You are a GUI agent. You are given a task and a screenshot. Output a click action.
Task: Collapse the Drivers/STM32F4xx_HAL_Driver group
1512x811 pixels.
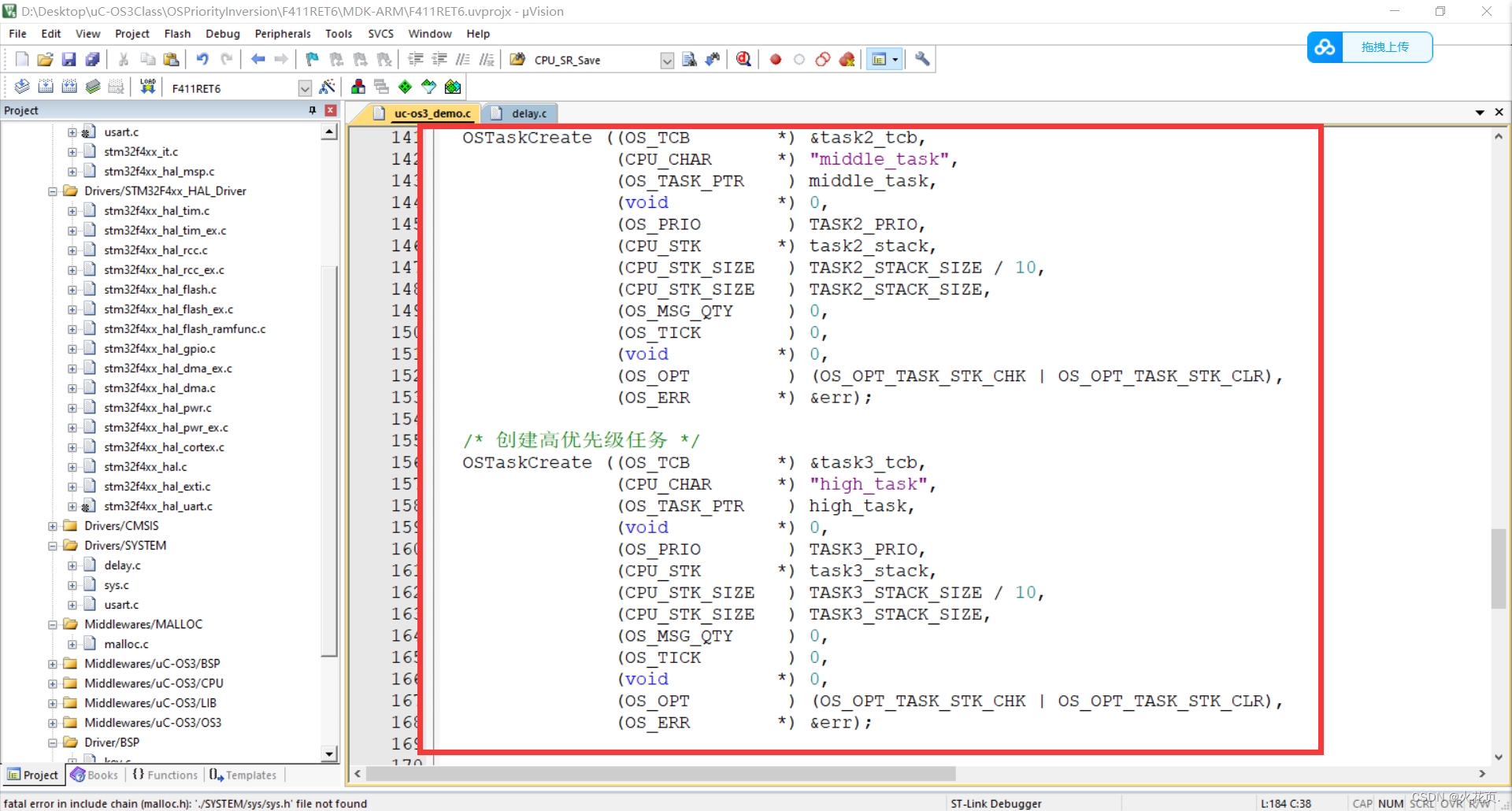[53, 191]
